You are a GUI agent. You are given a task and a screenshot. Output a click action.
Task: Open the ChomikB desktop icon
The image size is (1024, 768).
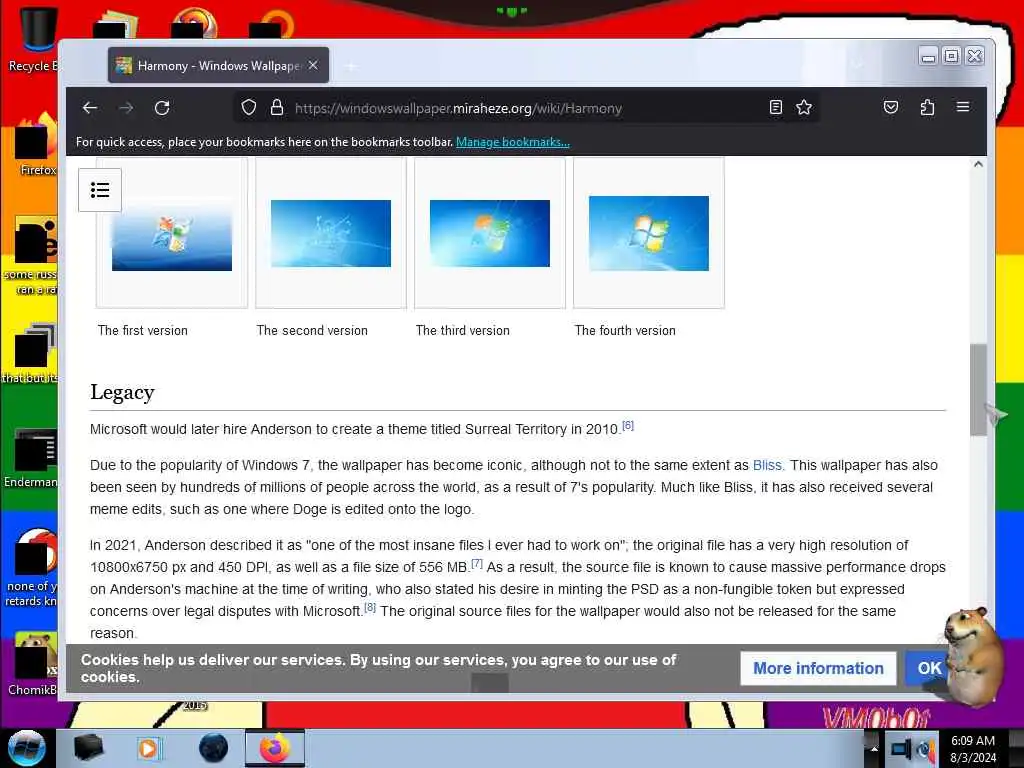coord(33,664)
